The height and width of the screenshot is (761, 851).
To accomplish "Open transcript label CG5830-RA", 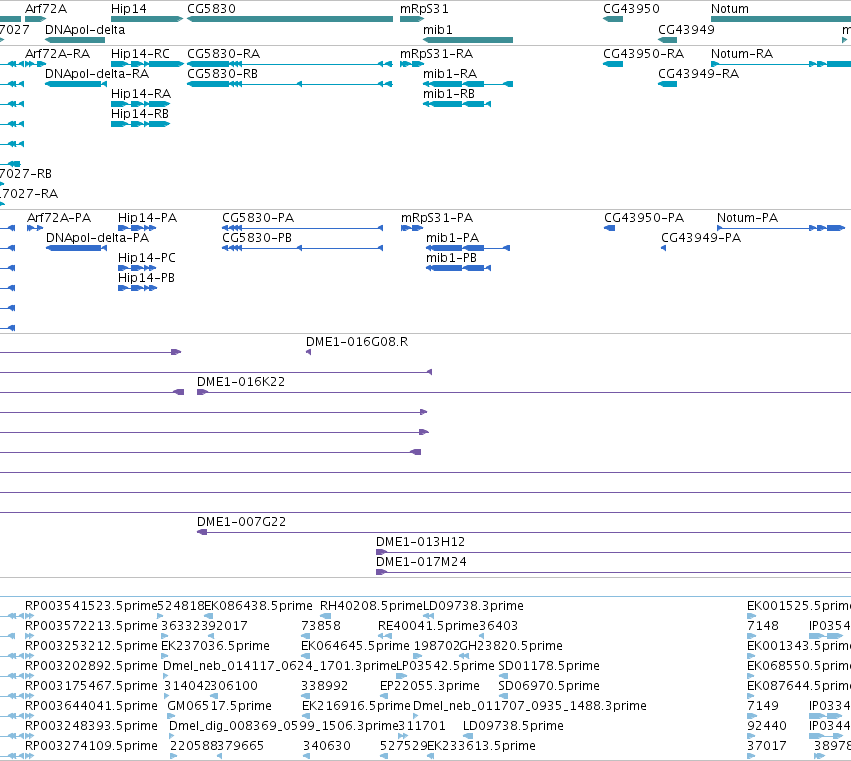I will pos(224,54).
